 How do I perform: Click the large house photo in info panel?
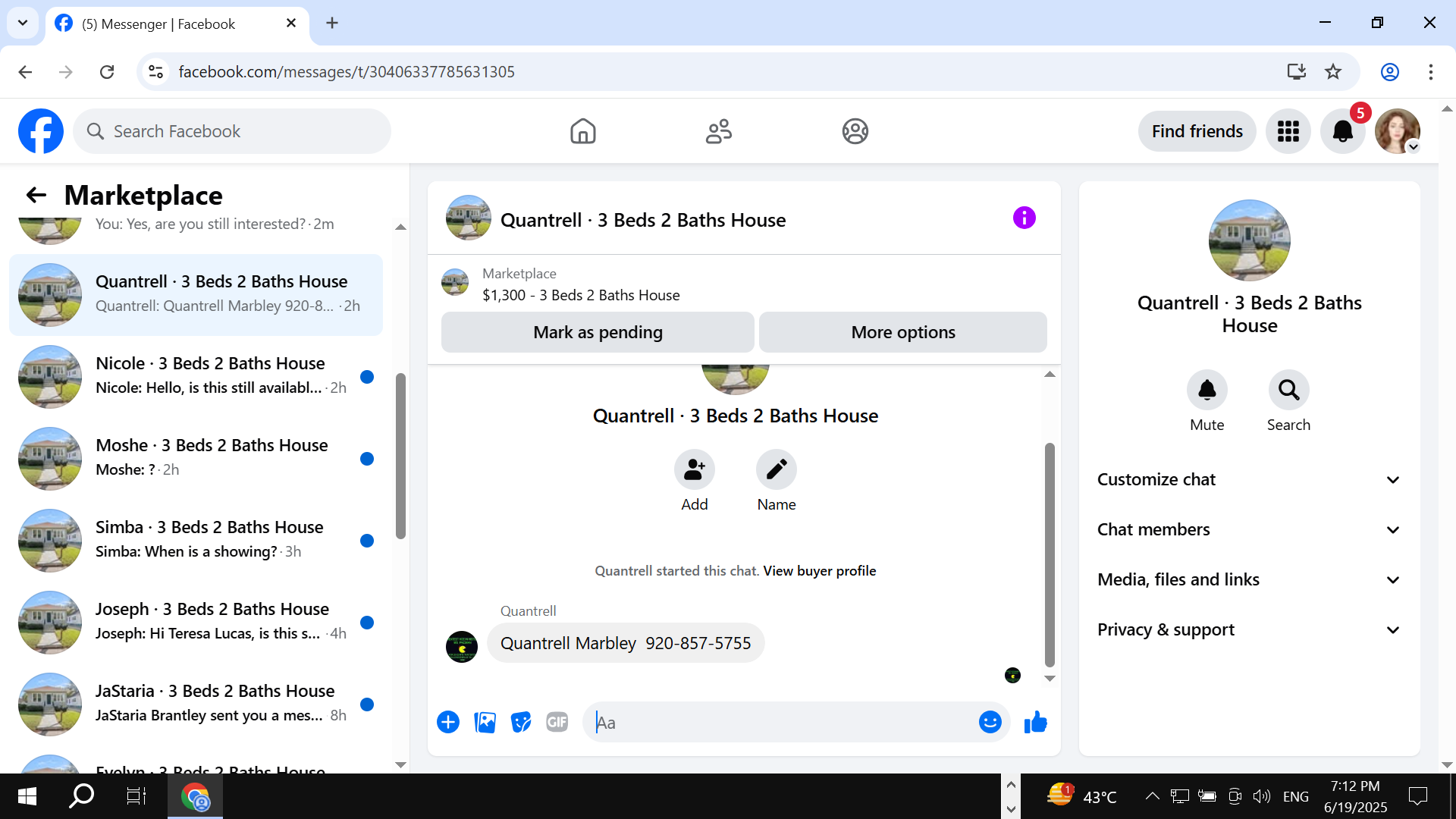click(1249, 240)
